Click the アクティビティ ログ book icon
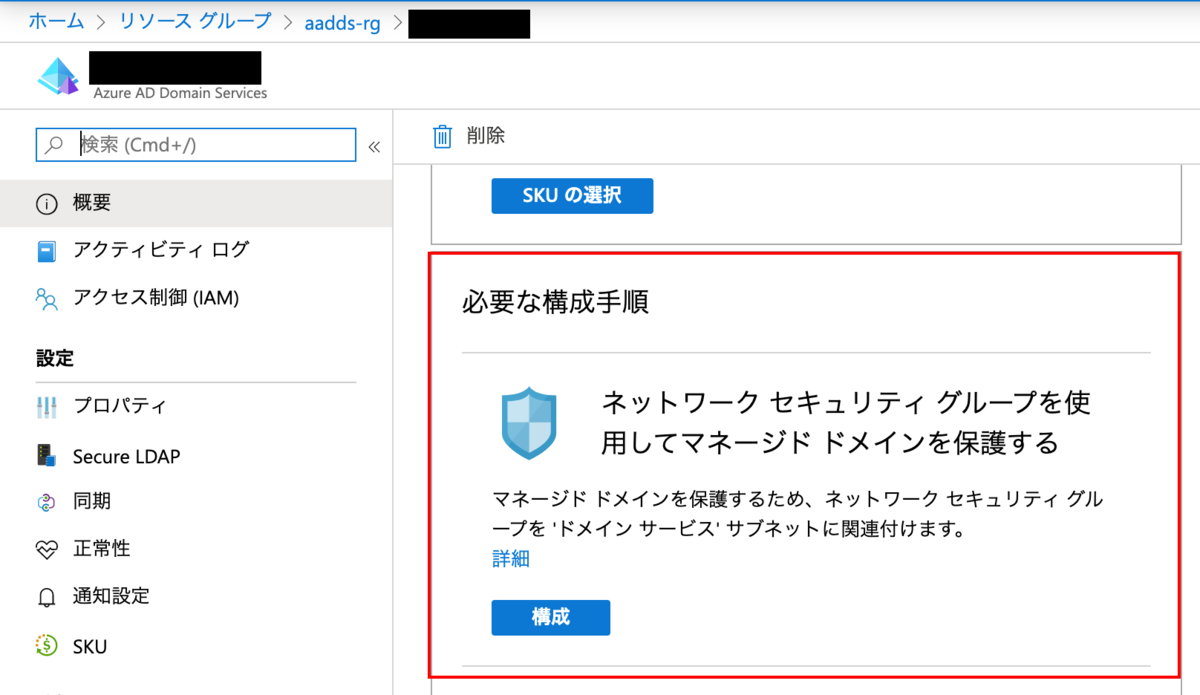 coord(47,251)
